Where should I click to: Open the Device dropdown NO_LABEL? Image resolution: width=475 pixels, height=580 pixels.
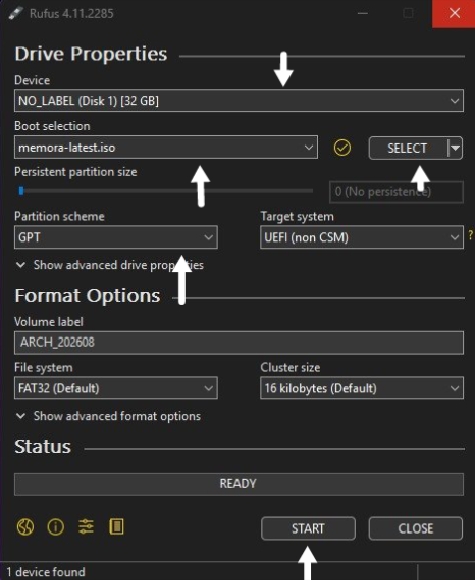click(239, 101)
